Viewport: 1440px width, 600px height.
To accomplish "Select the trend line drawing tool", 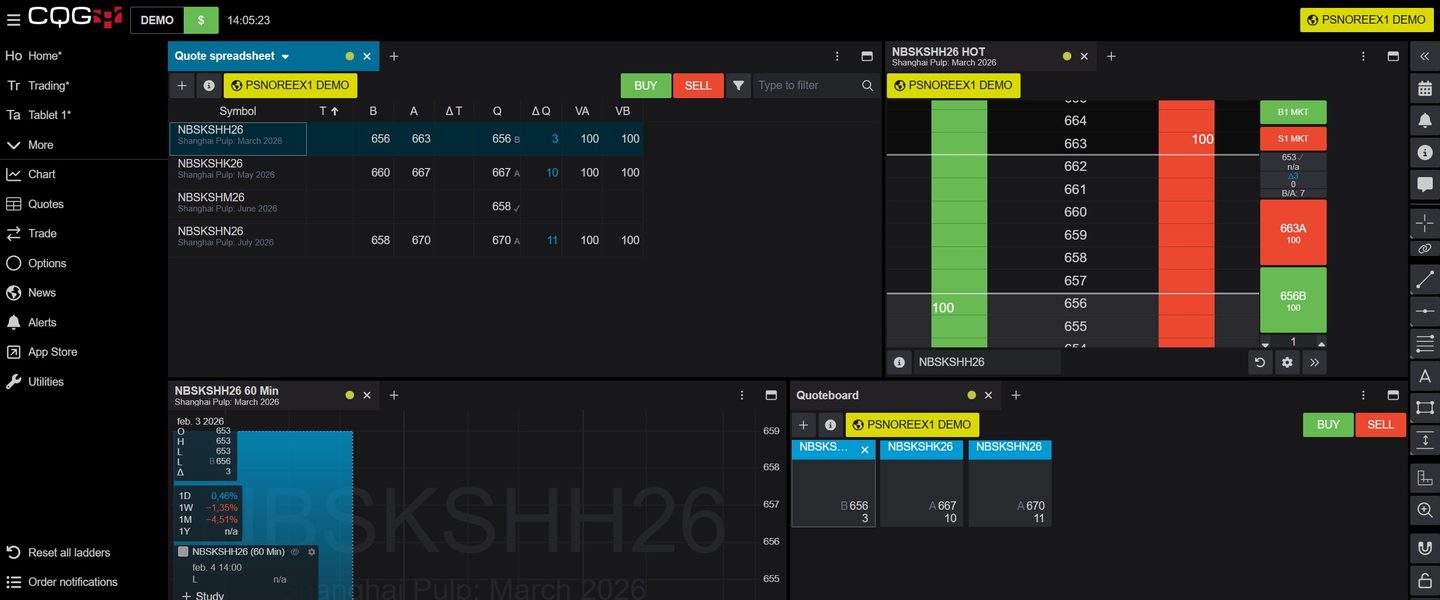I will coord(1425,280).
